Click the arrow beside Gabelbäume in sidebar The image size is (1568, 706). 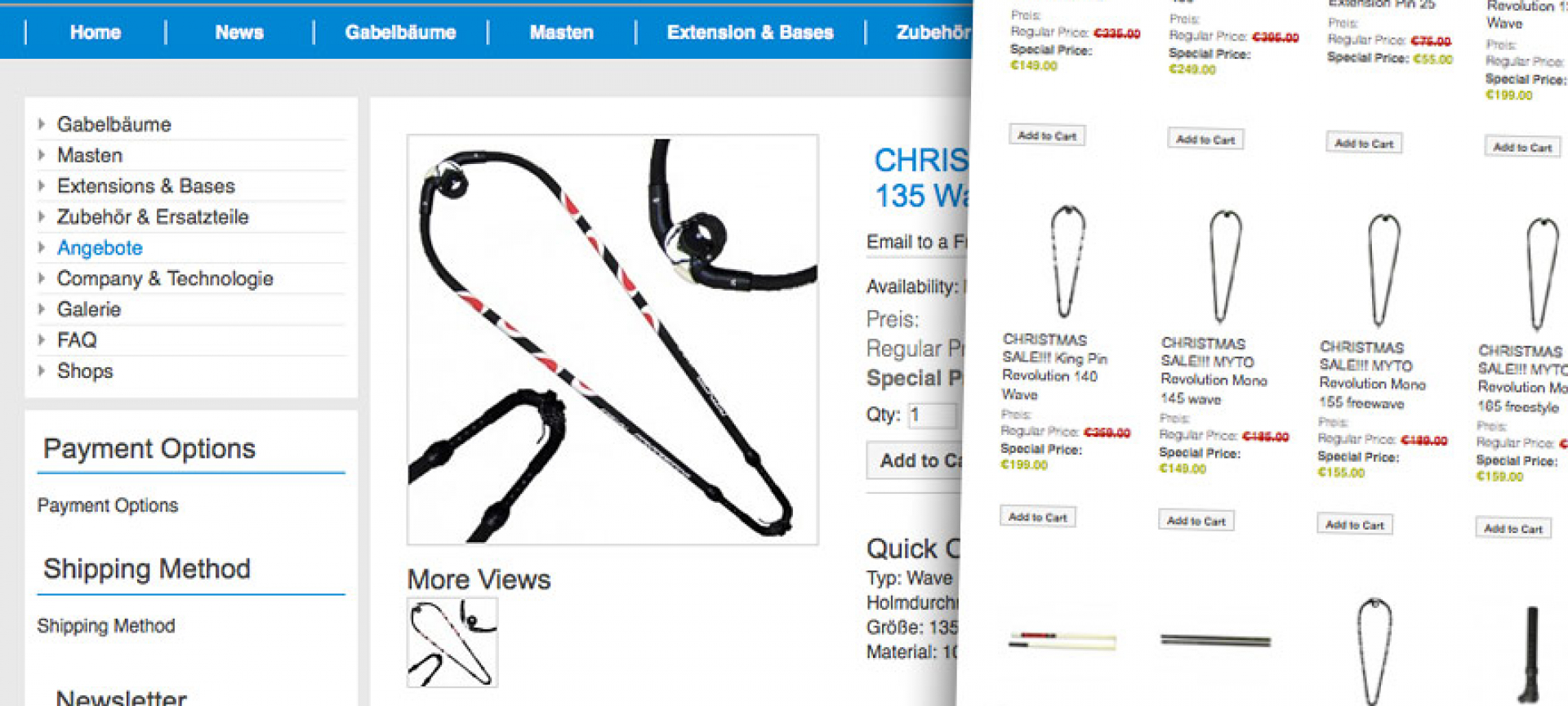pos(42,124)
